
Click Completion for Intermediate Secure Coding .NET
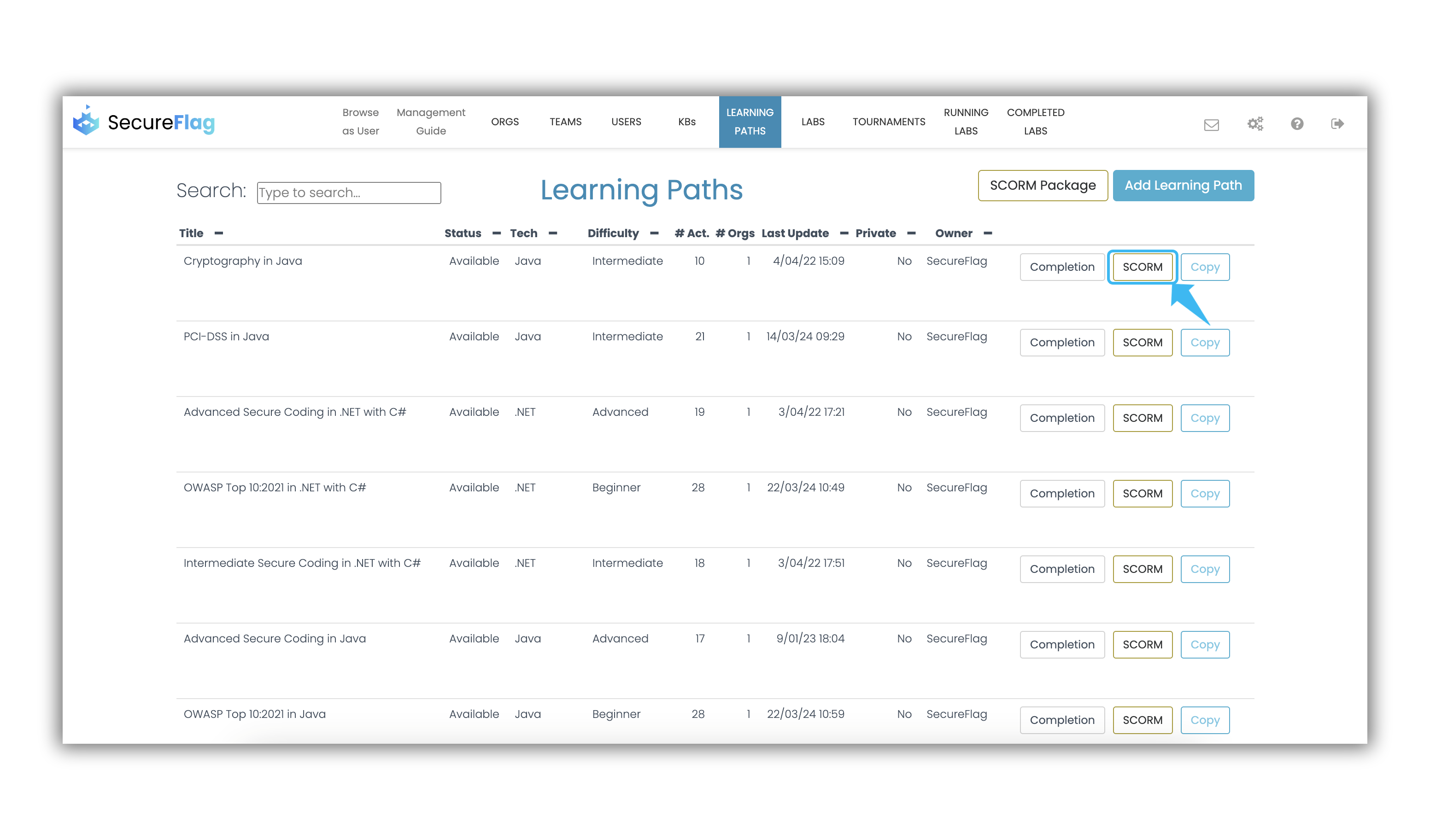click(1062, 569)
